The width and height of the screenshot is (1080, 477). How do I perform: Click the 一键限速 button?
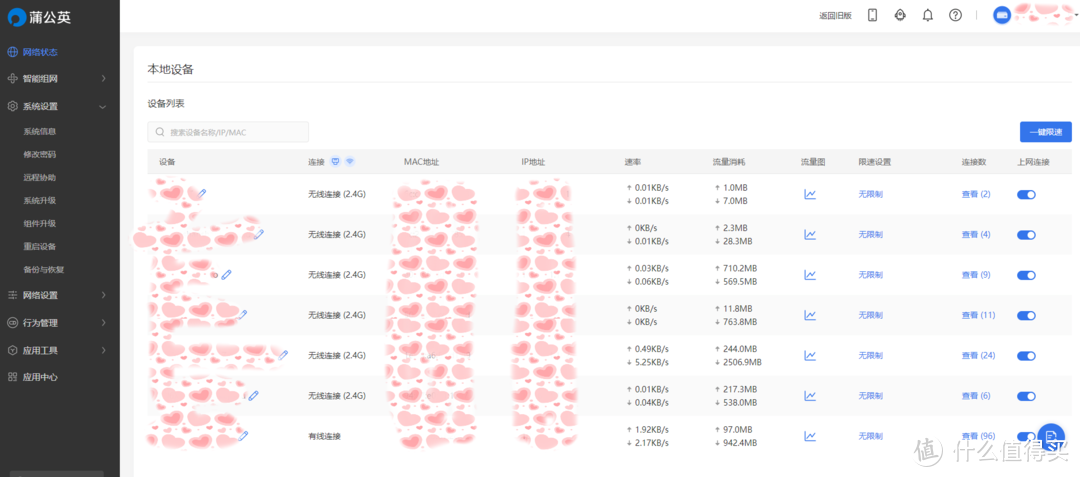[1046, 132]
